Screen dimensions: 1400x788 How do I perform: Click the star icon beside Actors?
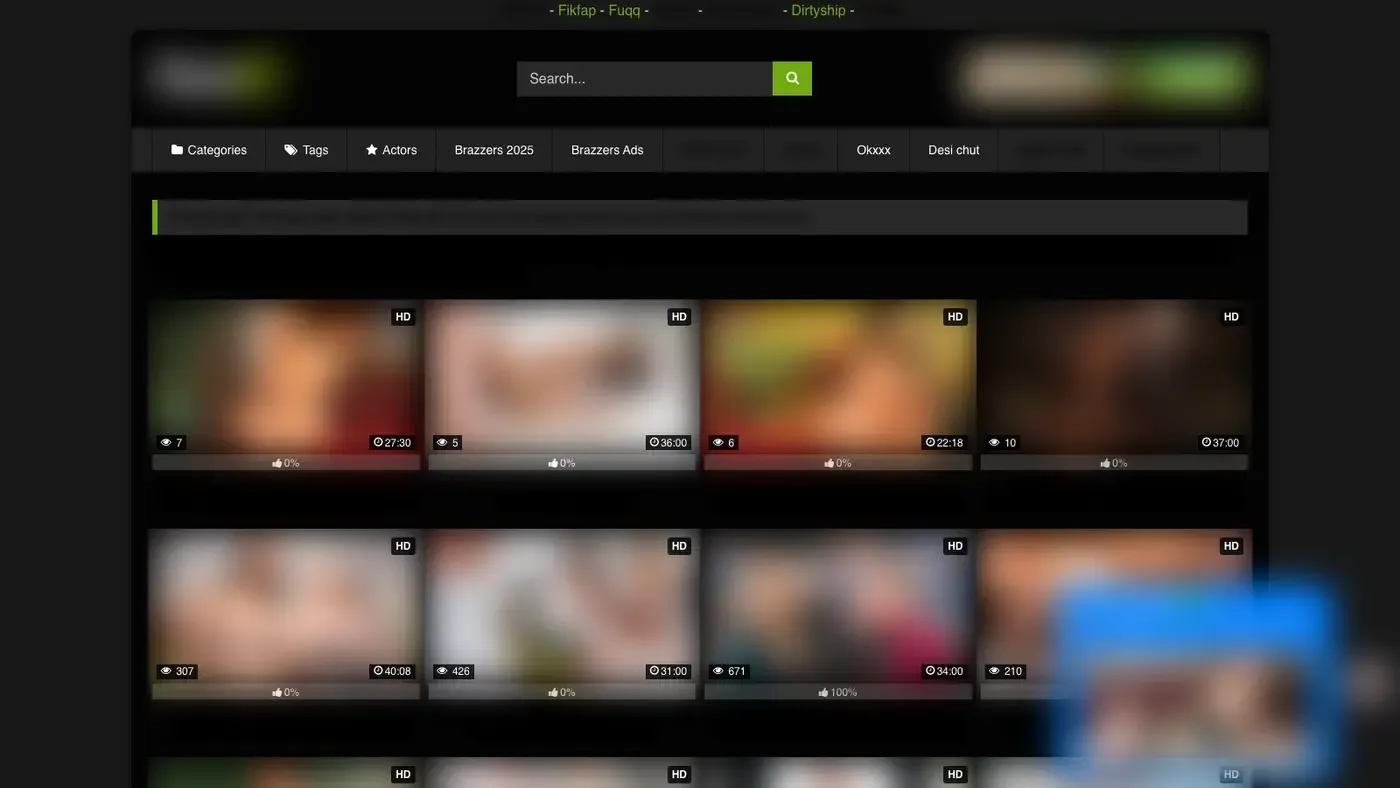[372, 150]
